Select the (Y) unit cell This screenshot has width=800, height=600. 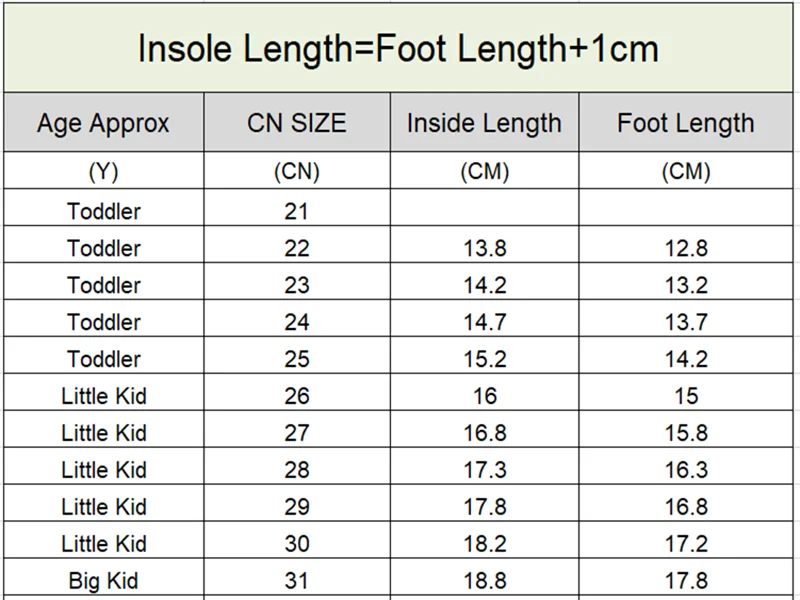pyautogui.click(x=103, y=172)
